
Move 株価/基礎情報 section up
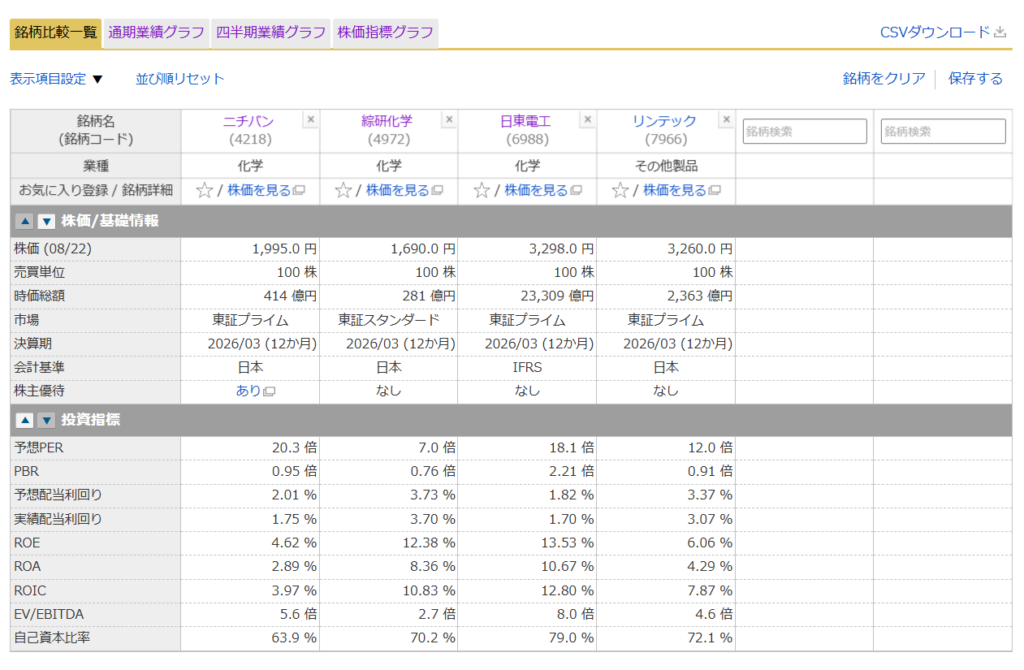pos(25,221)
